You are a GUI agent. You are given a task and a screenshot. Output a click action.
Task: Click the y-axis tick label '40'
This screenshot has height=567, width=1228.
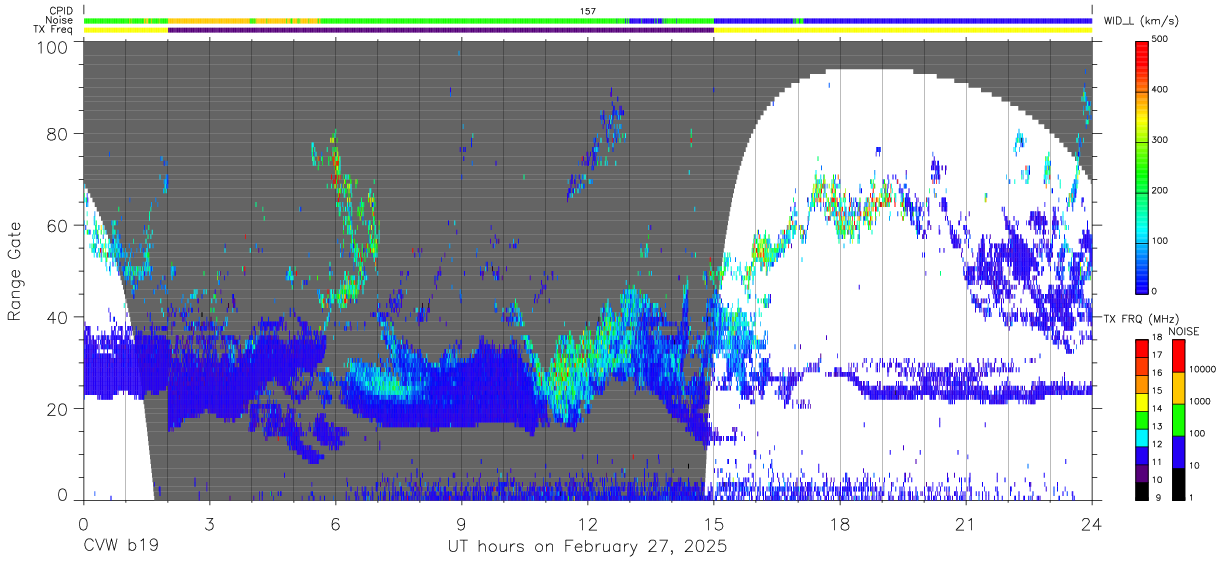(x=59, y=318)
